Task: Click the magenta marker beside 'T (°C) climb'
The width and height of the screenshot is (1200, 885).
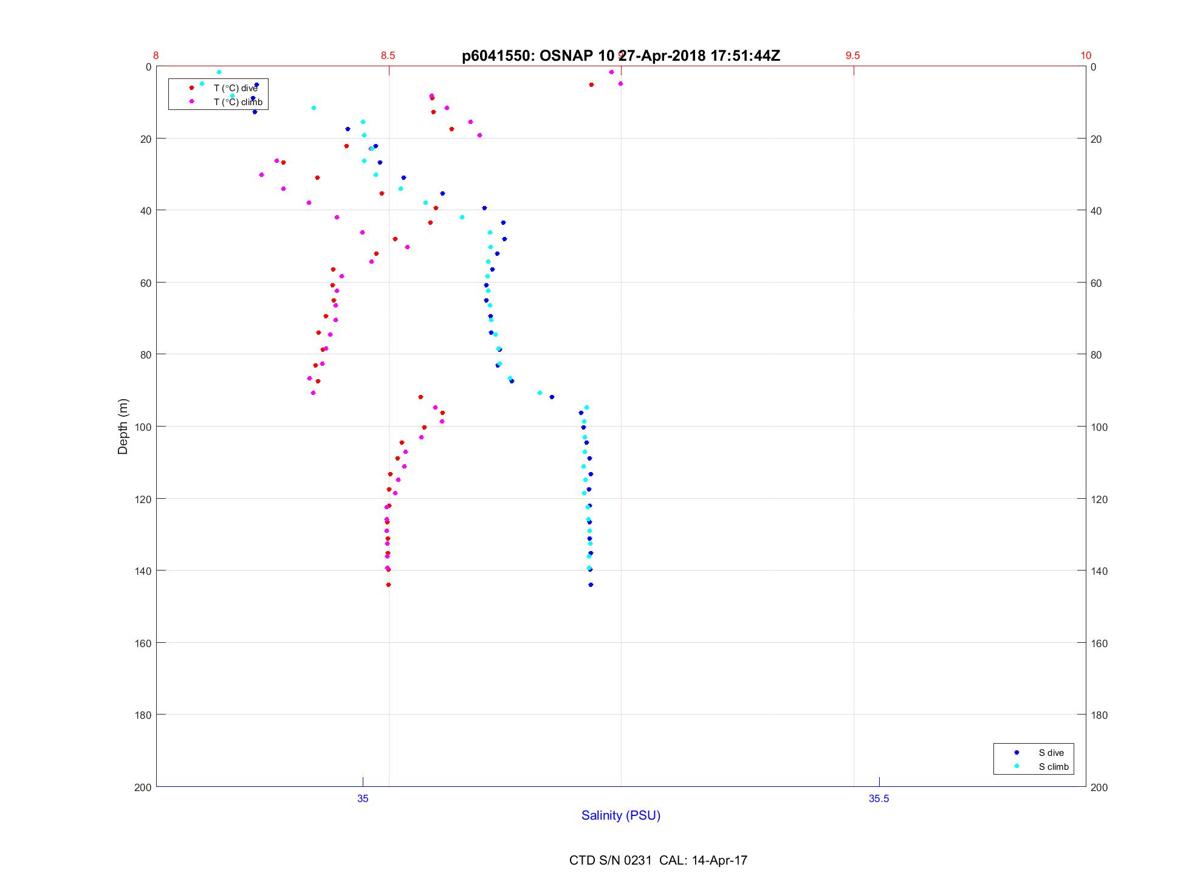Action: (x=191, y=102)
